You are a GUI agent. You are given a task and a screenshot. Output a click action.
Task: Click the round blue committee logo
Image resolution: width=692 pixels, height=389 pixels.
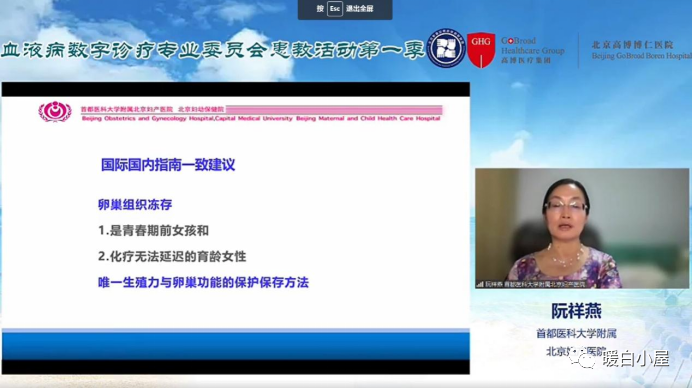point(446,49)
